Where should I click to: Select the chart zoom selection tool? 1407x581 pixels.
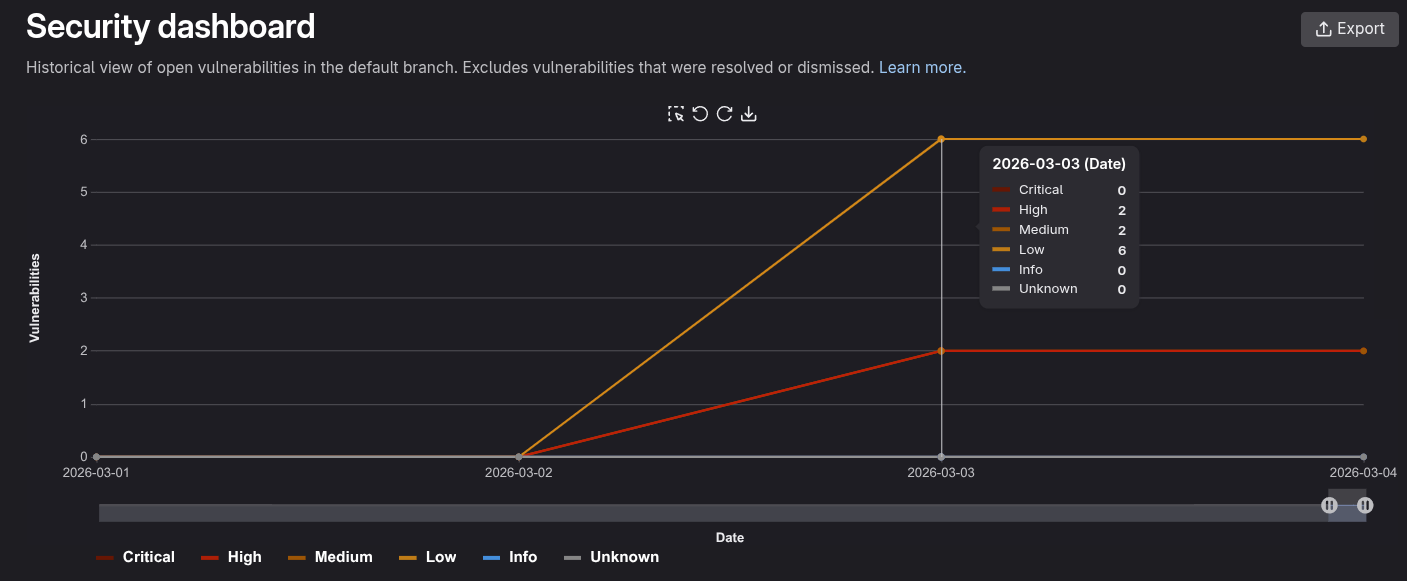pyautogui.click(x=674, y=113)
